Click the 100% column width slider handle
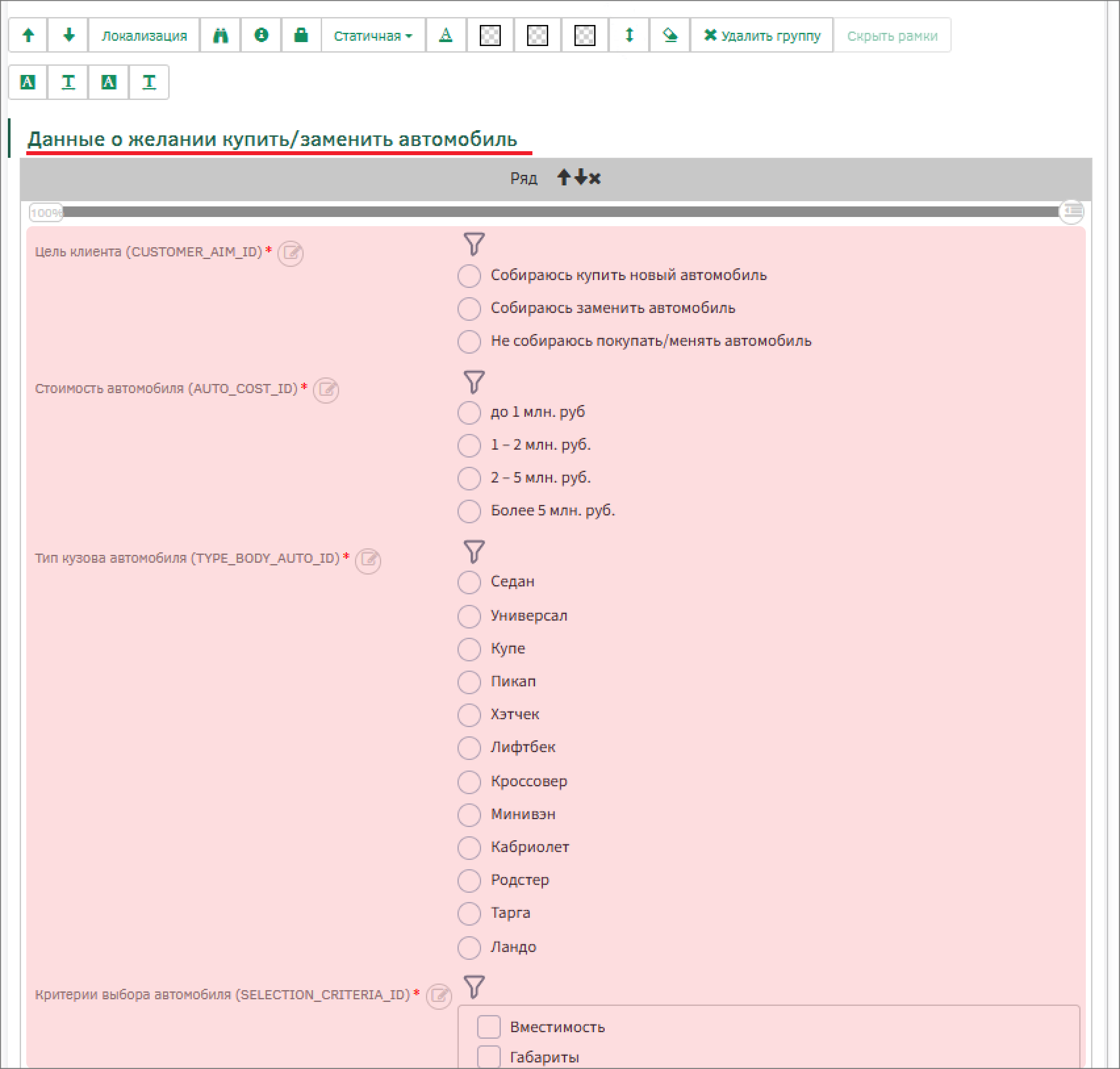1120x1069 pixels. pyautogui.click(x=45, y=212)
